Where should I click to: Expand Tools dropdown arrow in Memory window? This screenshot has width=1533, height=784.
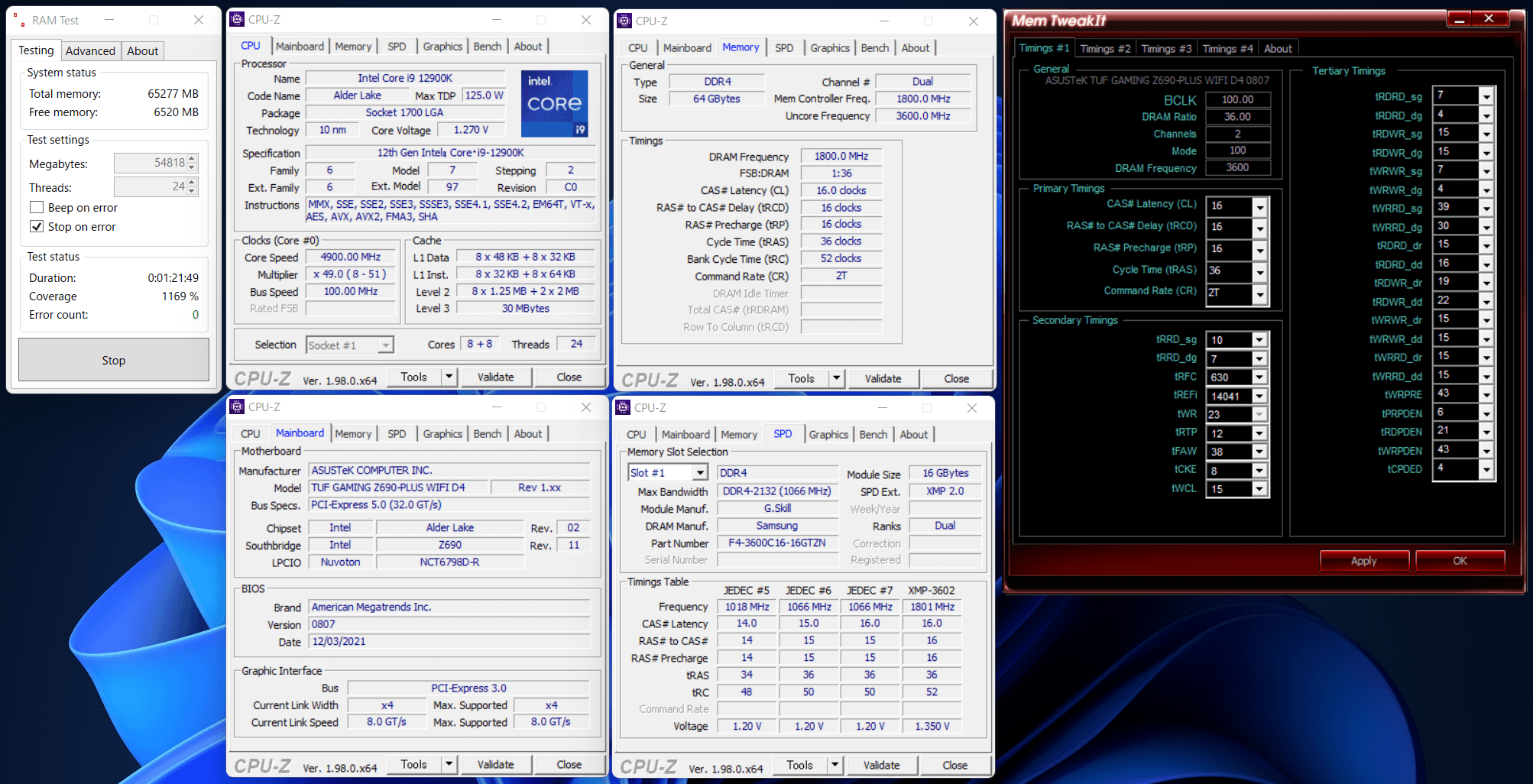(837, 378)
